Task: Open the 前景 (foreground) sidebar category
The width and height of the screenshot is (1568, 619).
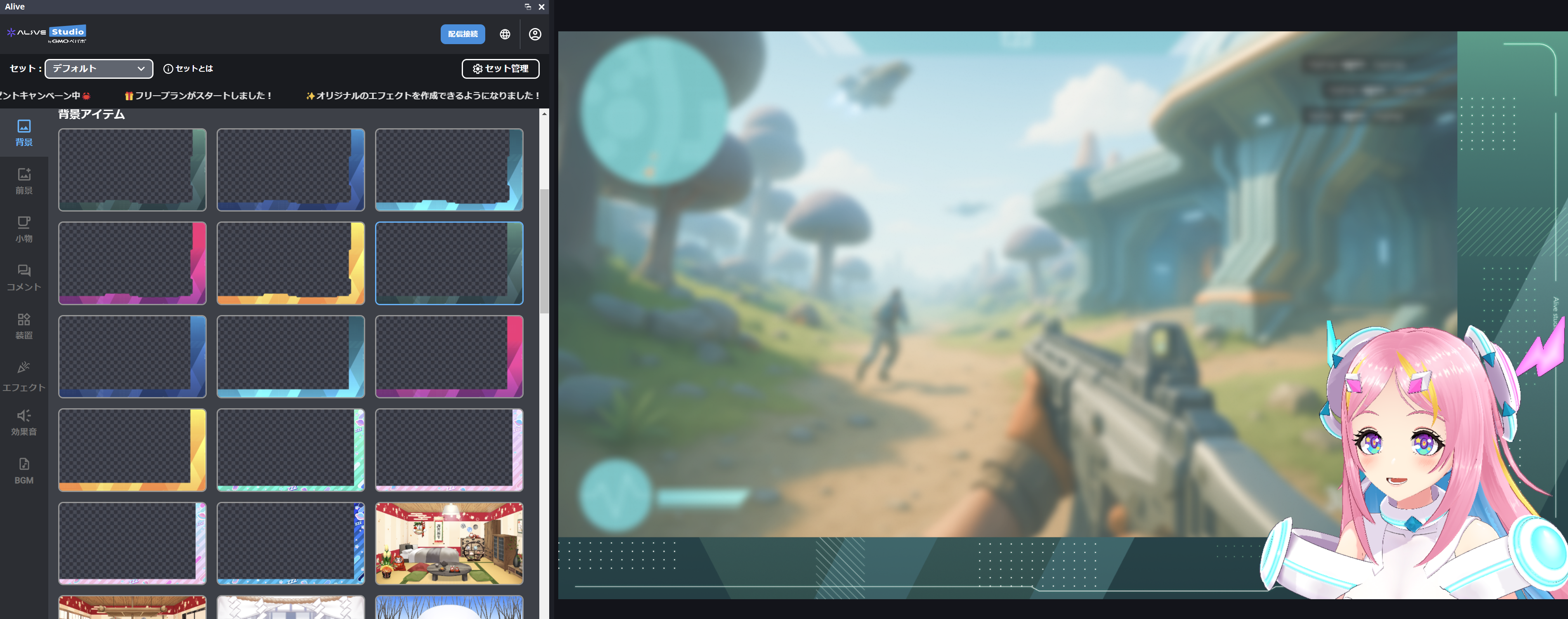Action: [24, 181]
